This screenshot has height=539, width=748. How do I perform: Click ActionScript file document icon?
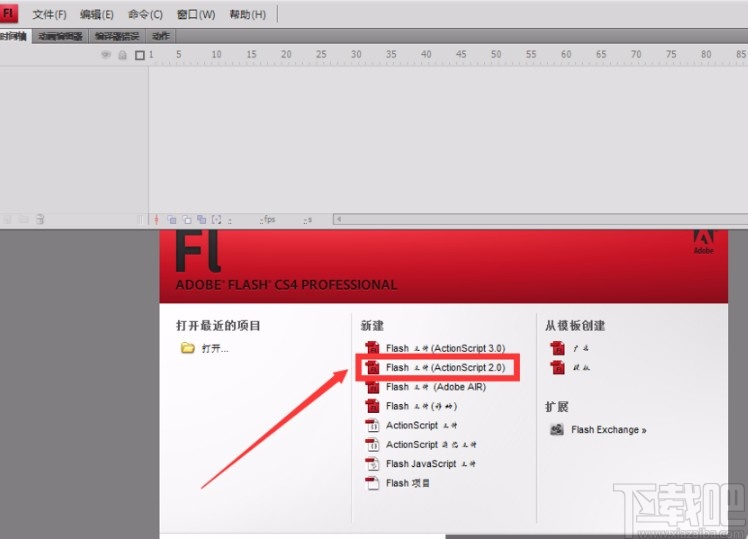[x=372, y=425]
